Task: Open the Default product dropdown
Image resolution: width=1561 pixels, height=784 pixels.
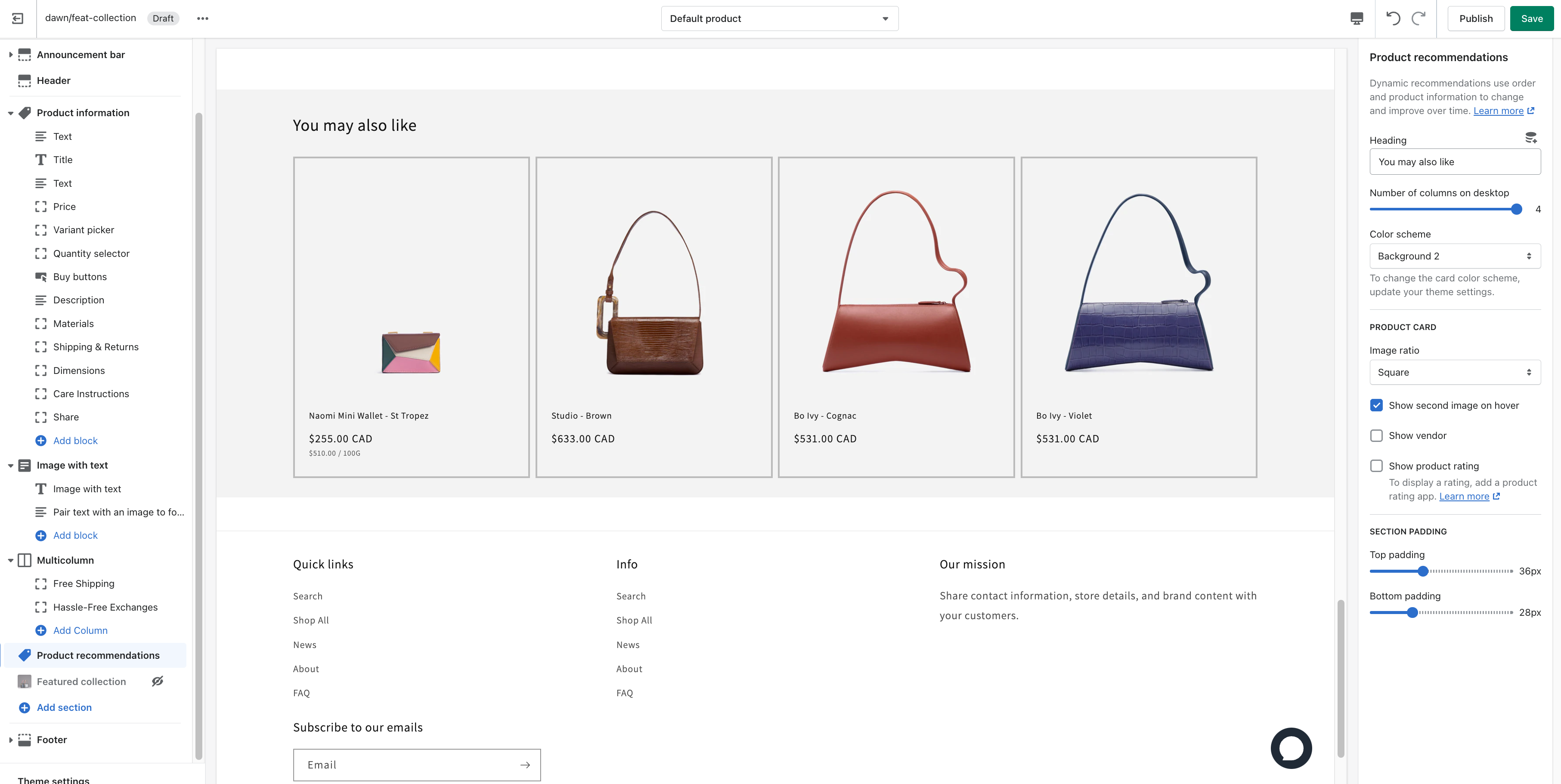Action: [x=779, y=18]
